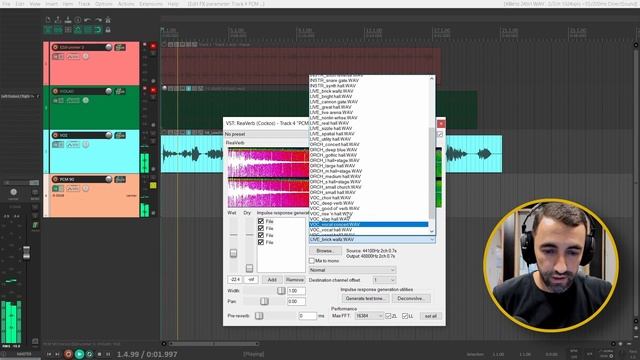This screenshot has height=360, width=640.
Task: Toggle first File checkbox in impulse list
Action: tap(261, 221)
